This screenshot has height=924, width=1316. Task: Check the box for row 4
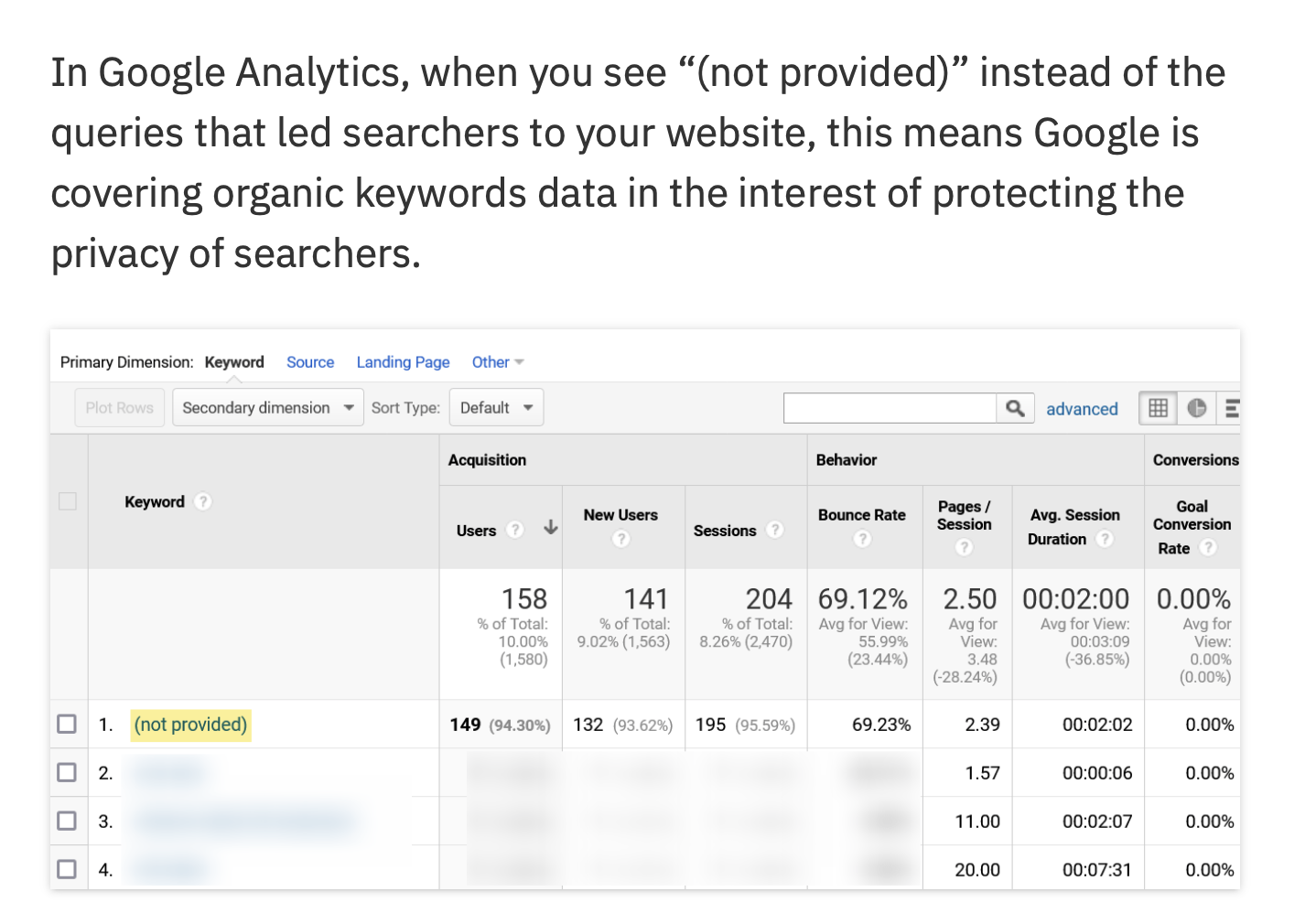(x=67, y=868)
